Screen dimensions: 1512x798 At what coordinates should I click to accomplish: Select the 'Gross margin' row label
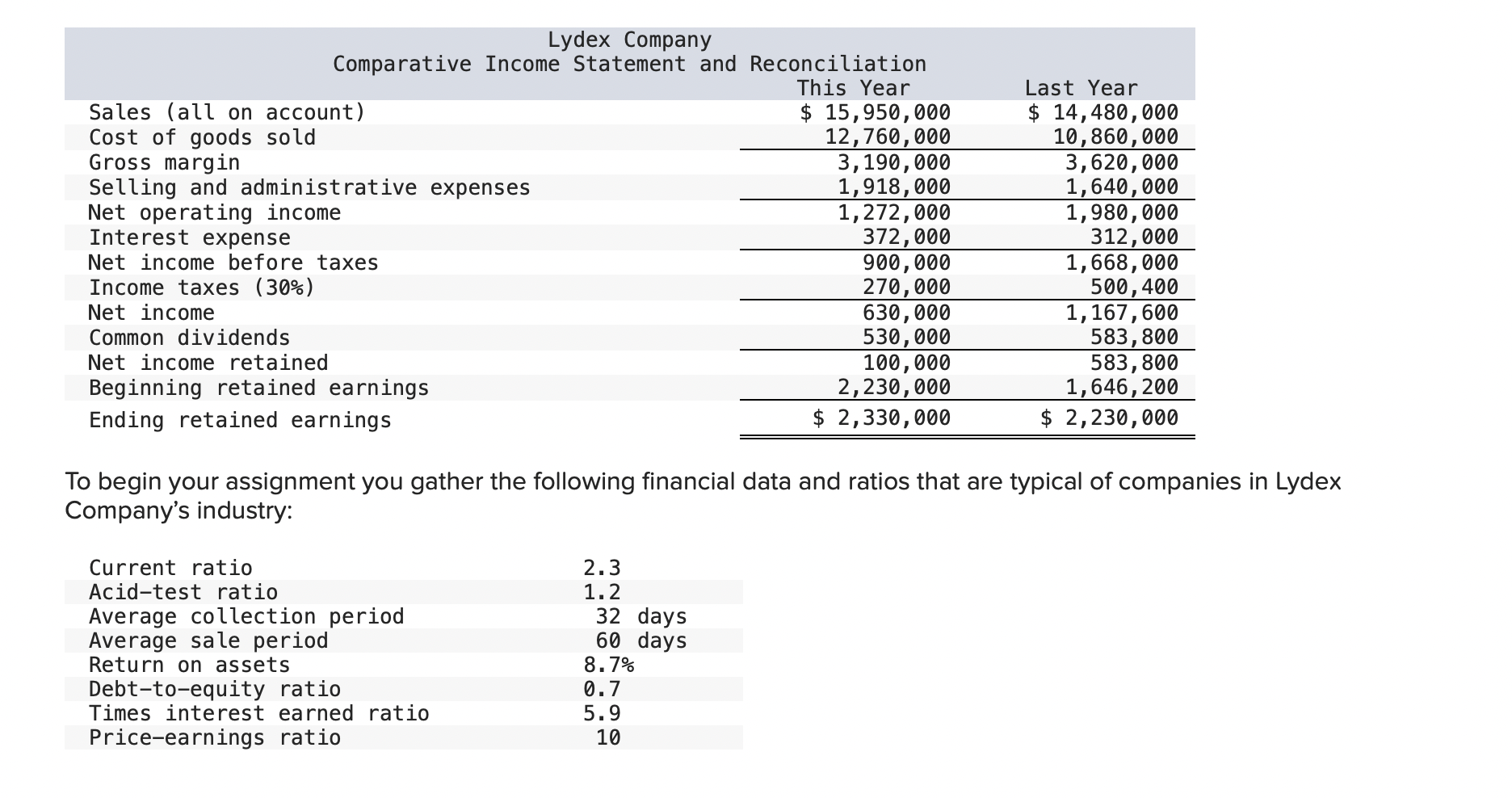(164, 162)
